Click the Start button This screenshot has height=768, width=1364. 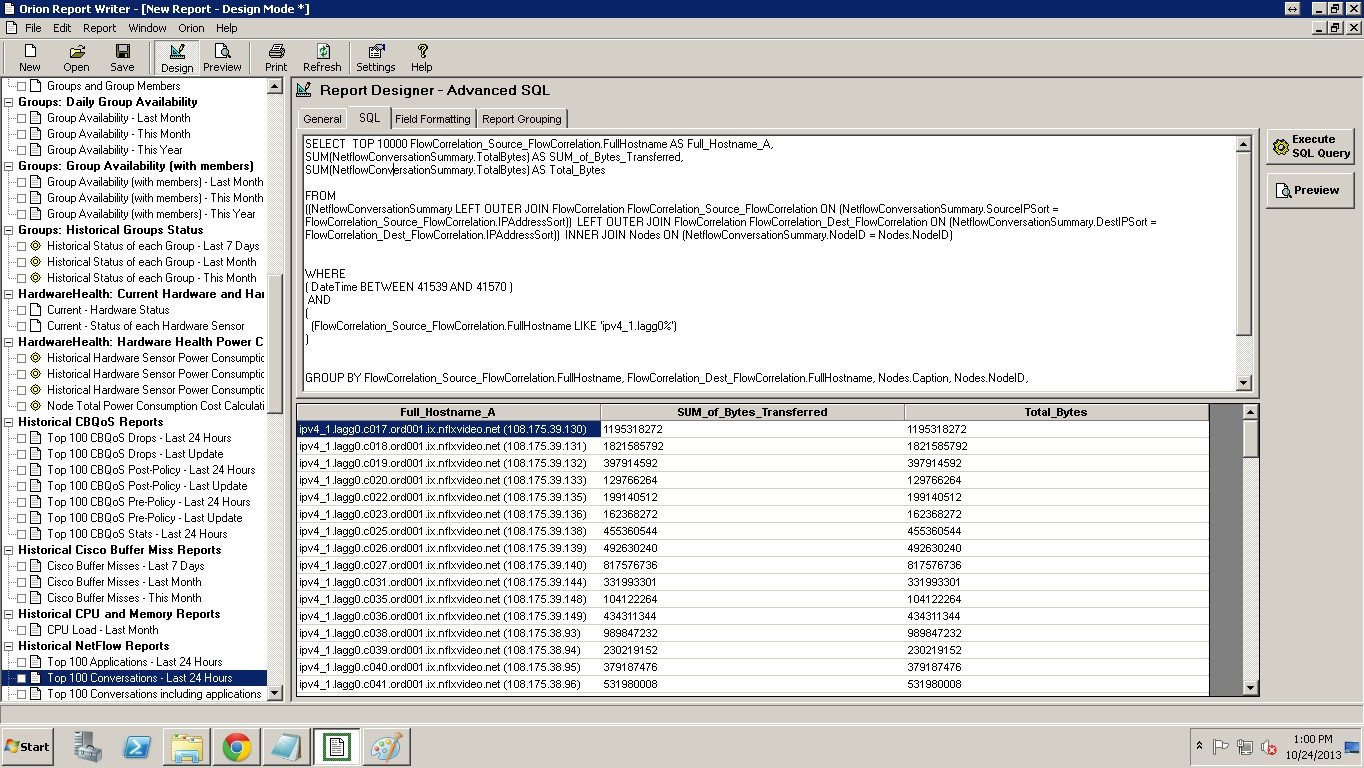coord(29,746)
